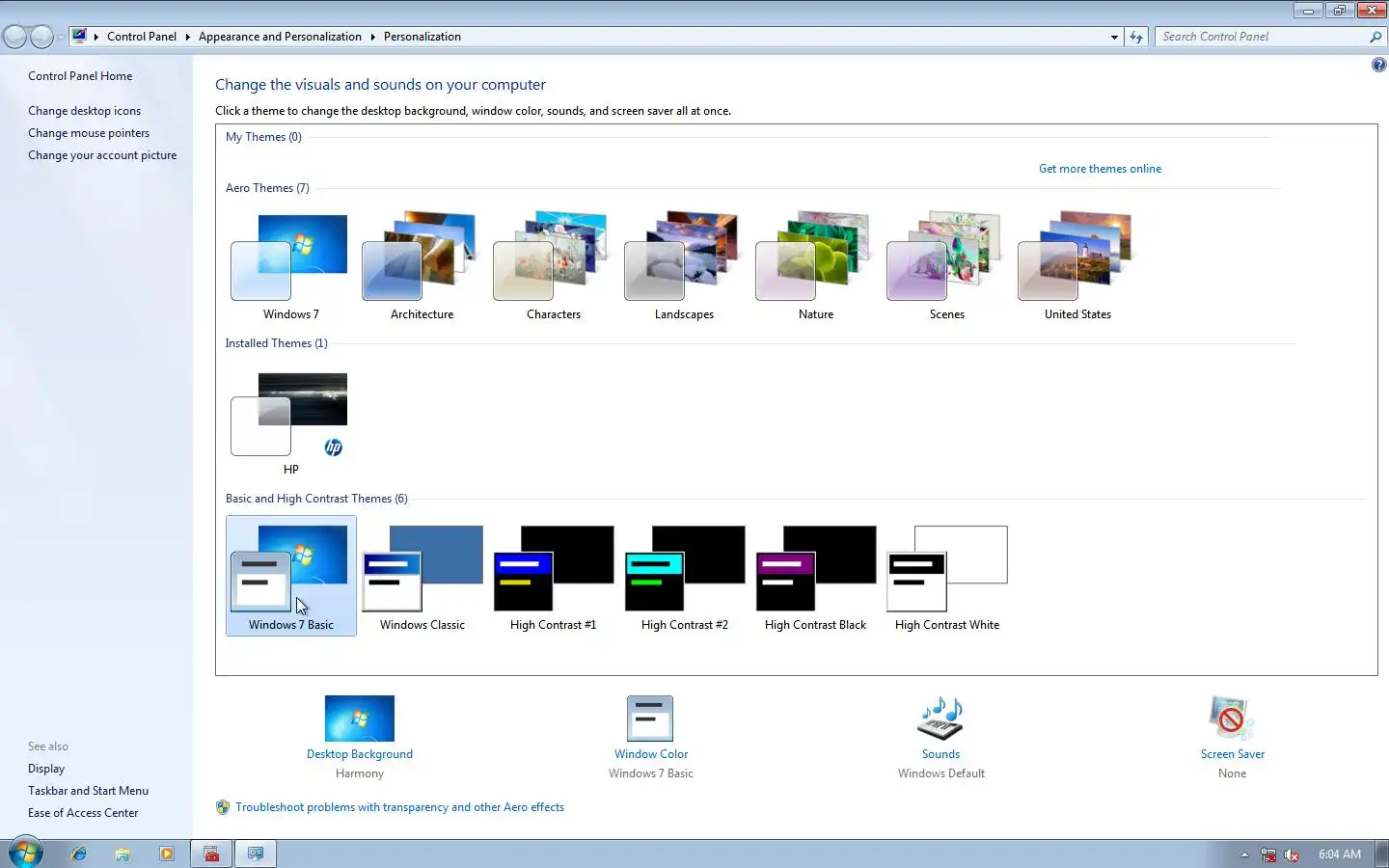Apply the High Contrast White theme
Screen dimensions: 1389x868
click(946, 576)
